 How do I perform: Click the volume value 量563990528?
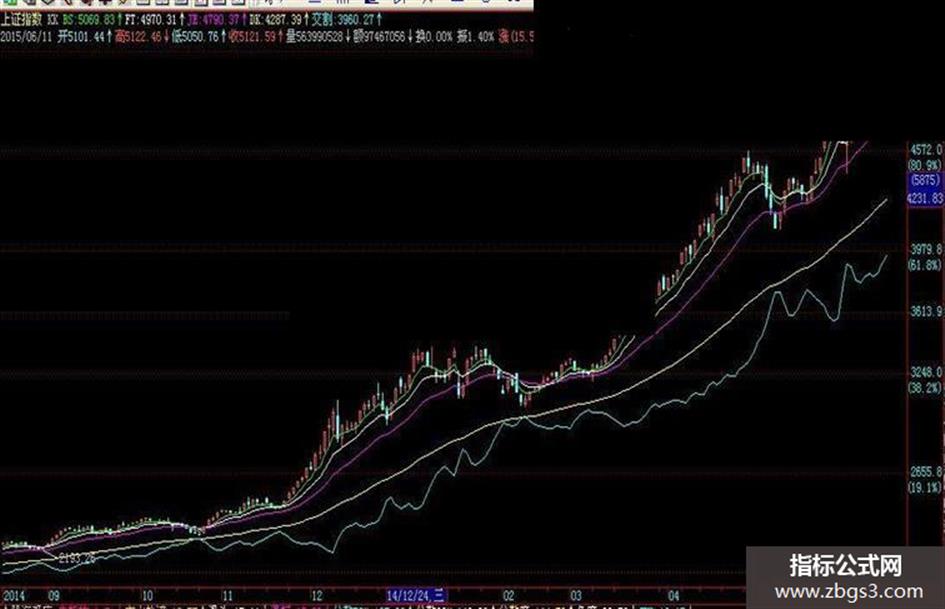click(x=314, y=37)
